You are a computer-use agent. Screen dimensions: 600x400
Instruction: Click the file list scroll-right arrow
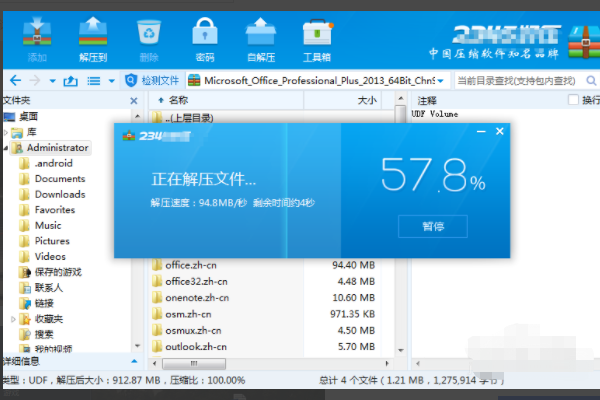coord(387,364)
